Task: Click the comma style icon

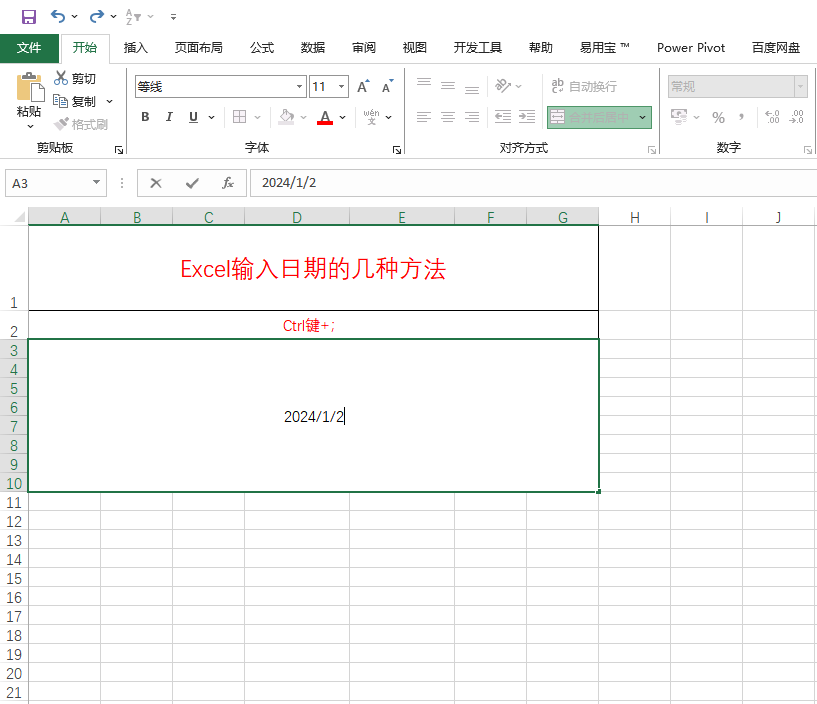Action: (x=741, y=117)
